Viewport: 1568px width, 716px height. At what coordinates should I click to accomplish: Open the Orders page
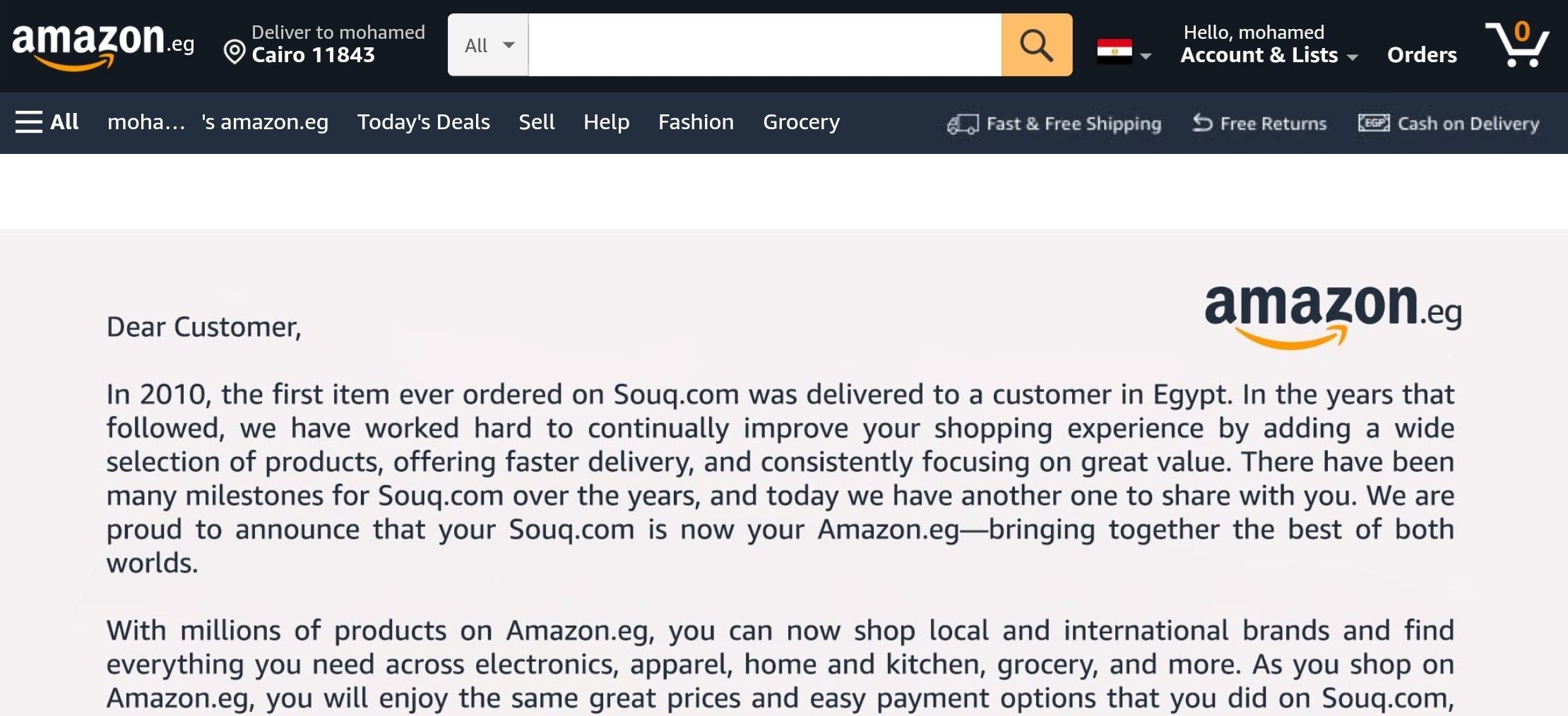[1421, 55]
